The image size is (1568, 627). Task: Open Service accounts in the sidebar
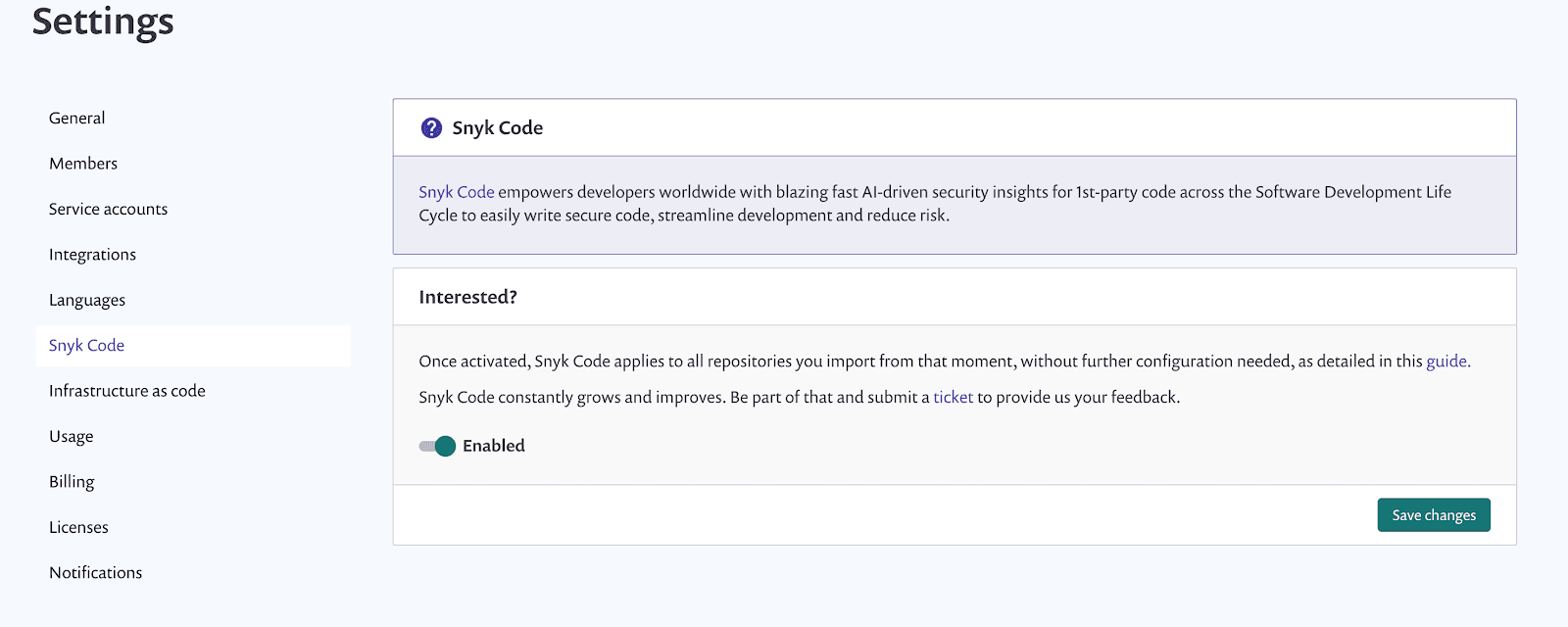(x=108, y=209)
